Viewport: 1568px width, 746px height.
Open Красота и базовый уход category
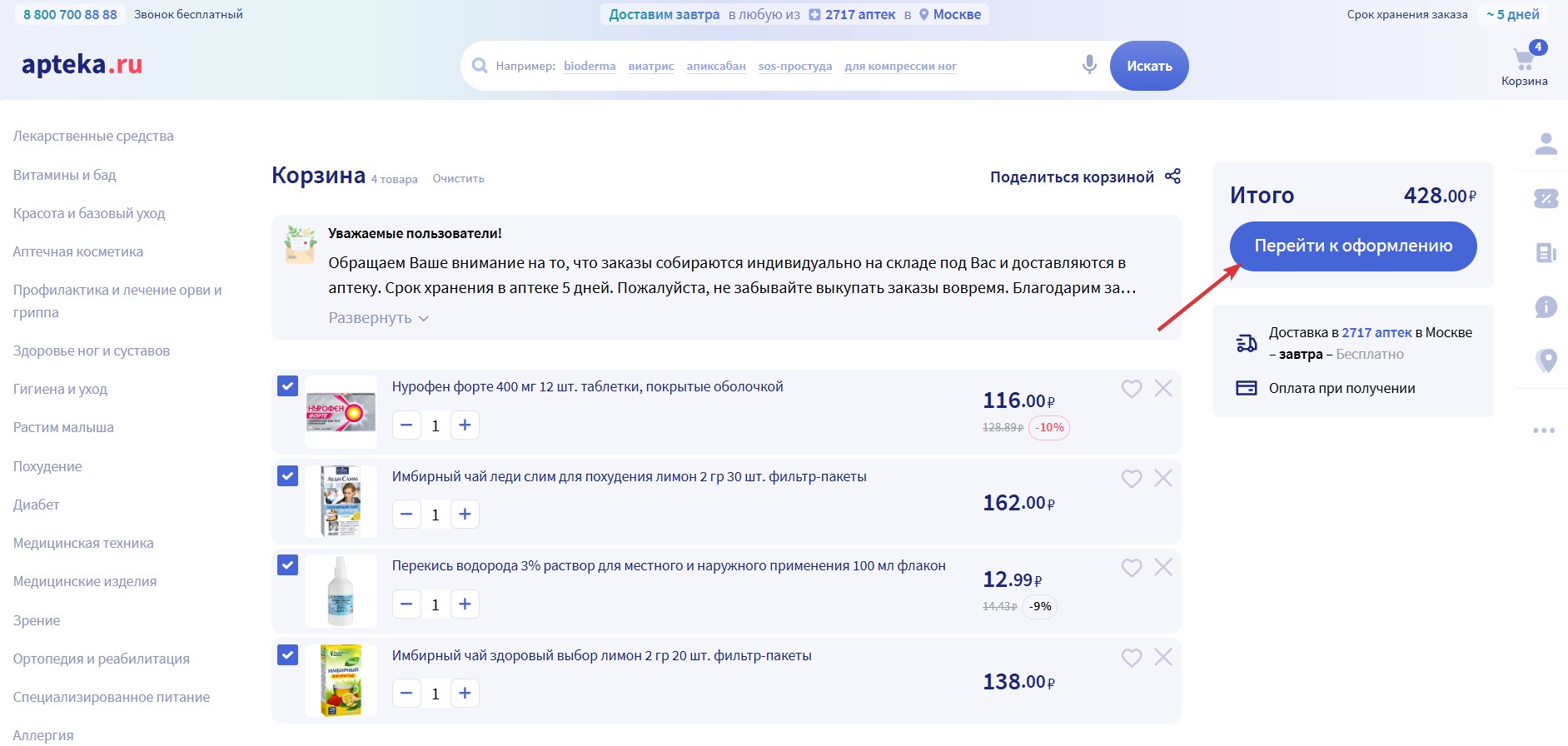pyautogui.click(x=89, y=213)
